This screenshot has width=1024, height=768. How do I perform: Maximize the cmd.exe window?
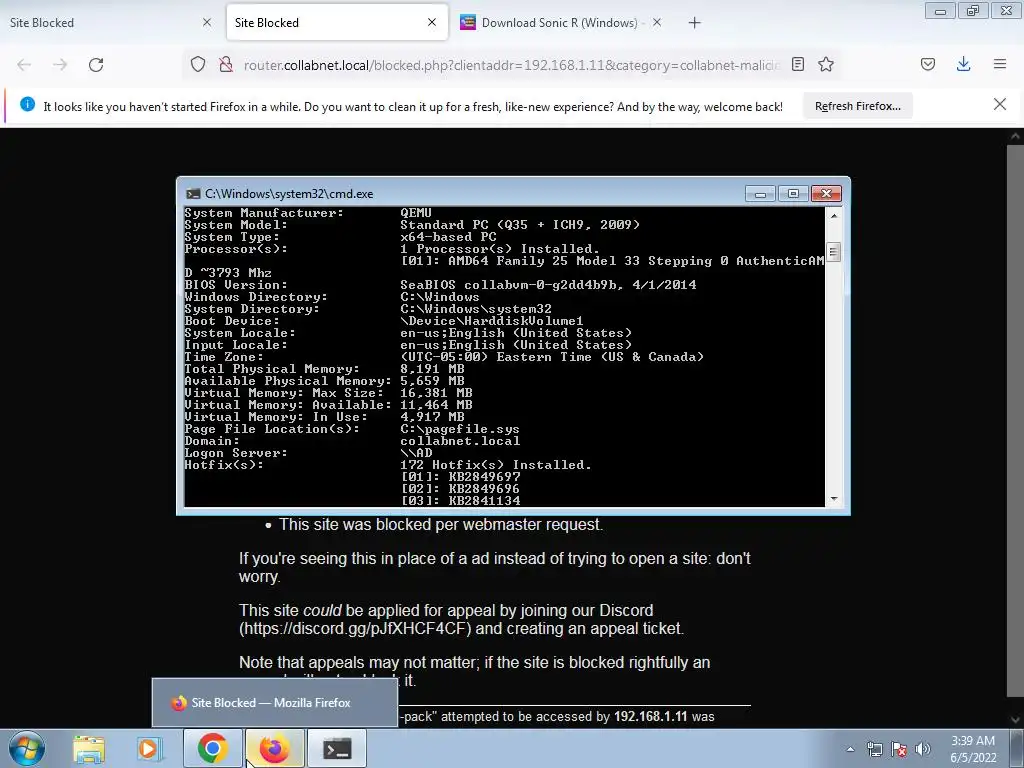[x=793, y=193]
